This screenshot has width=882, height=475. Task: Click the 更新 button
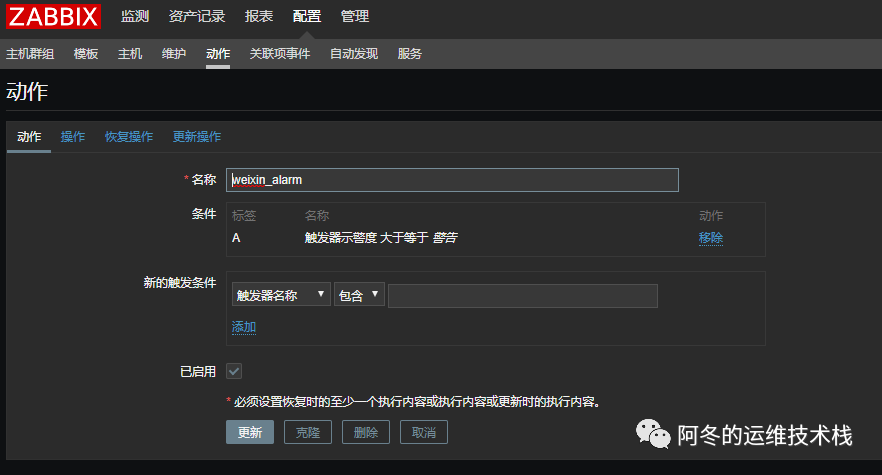pyautogui.click(x=250, y=432)
